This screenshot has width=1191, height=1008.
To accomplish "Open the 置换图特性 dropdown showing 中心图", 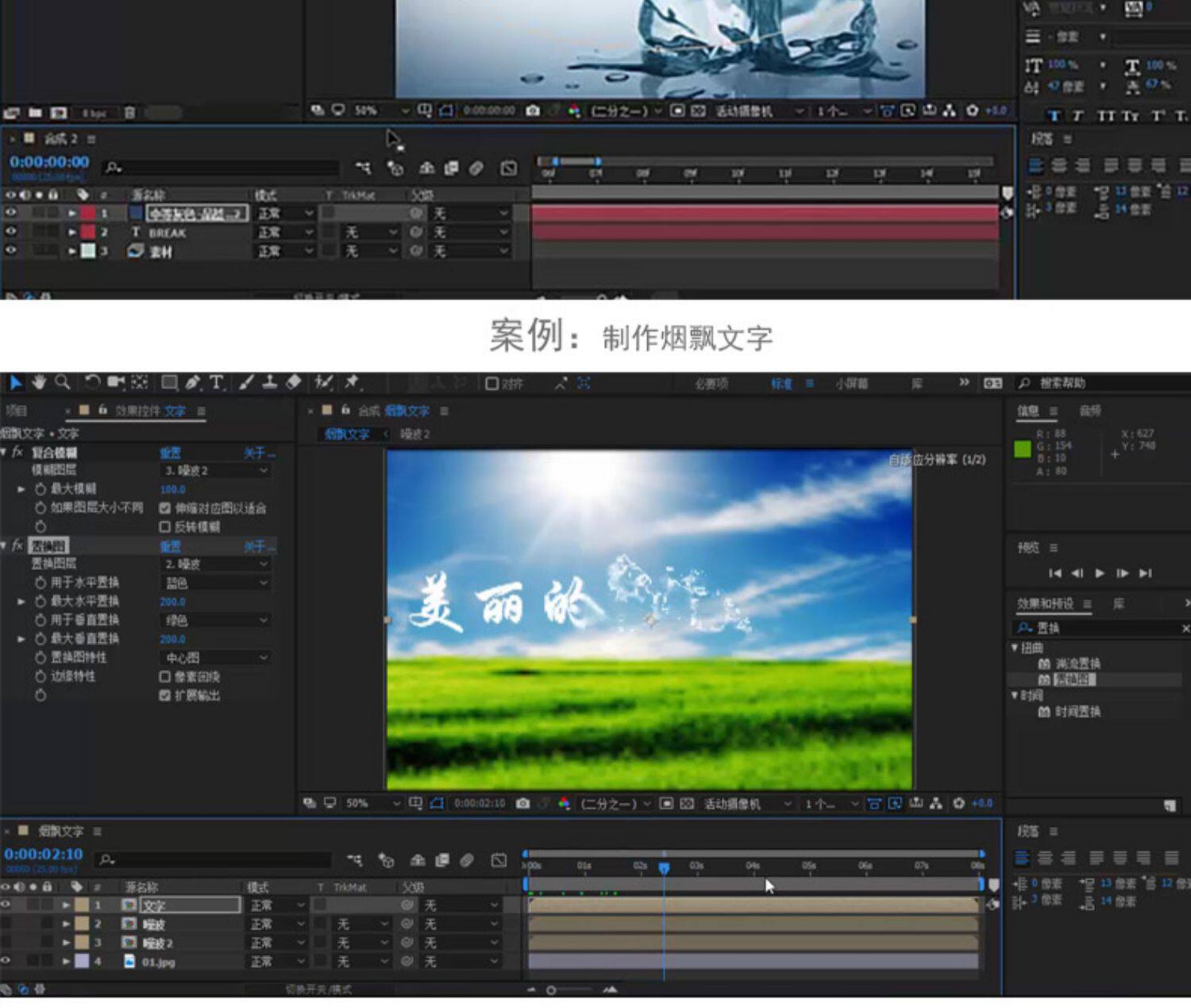I will pos(216,658).
